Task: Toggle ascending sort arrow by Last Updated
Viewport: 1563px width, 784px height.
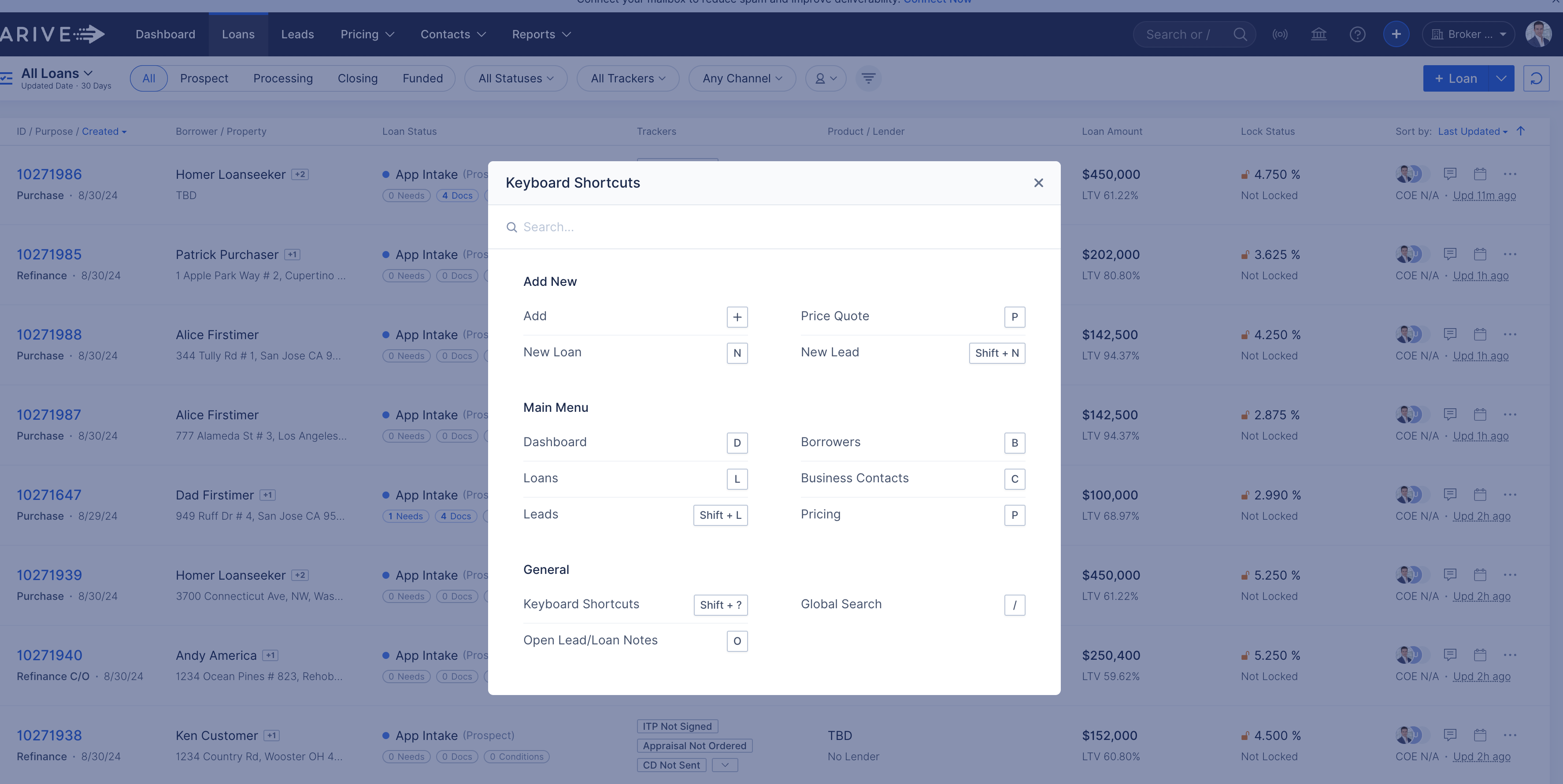Action: [1521, 131]
